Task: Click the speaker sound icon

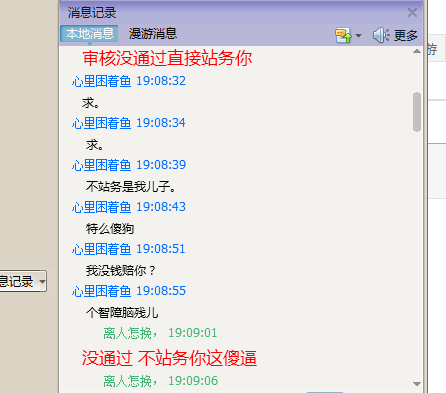Action: point(381,35)
